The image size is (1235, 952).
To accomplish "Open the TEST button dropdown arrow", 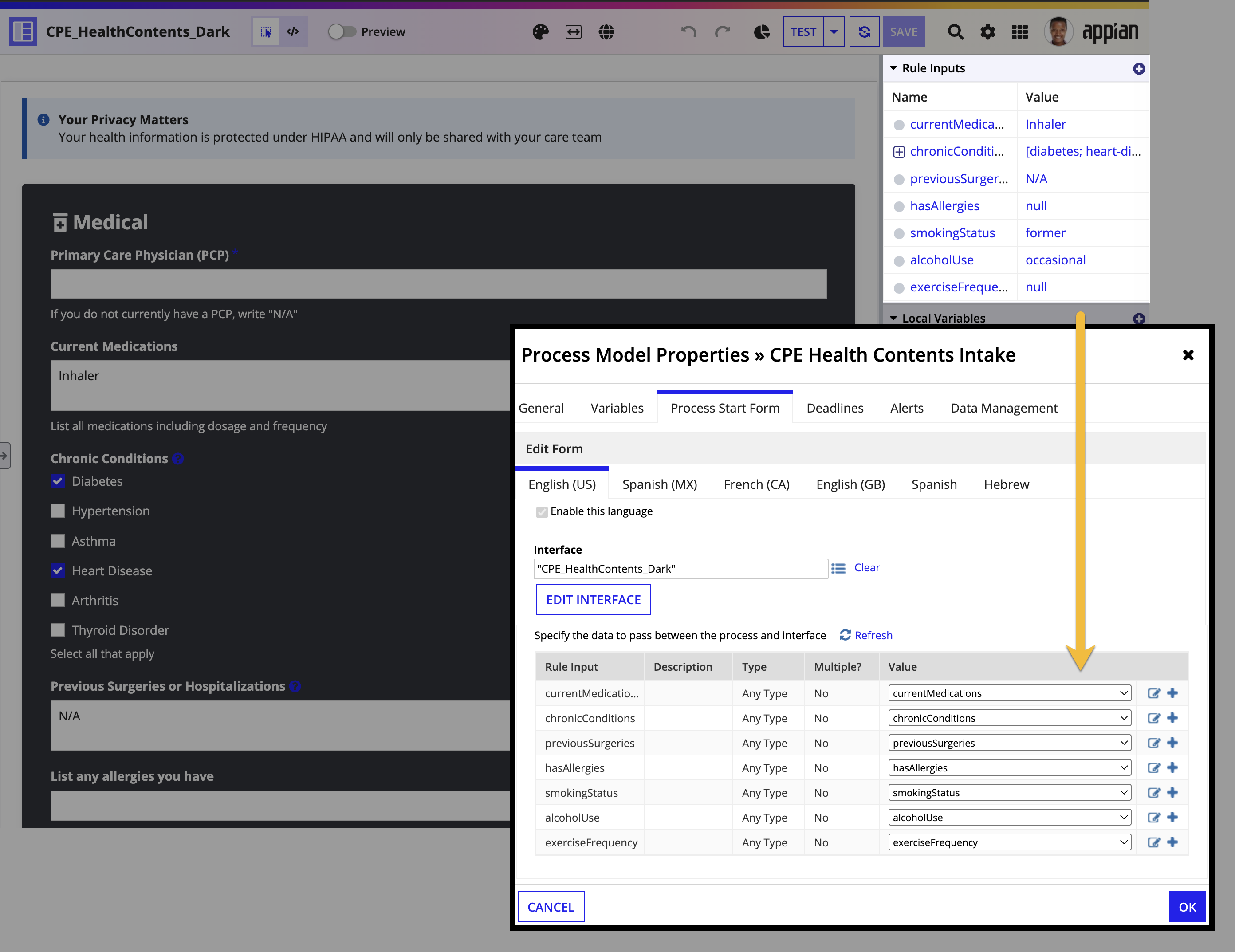I will 834,31.
